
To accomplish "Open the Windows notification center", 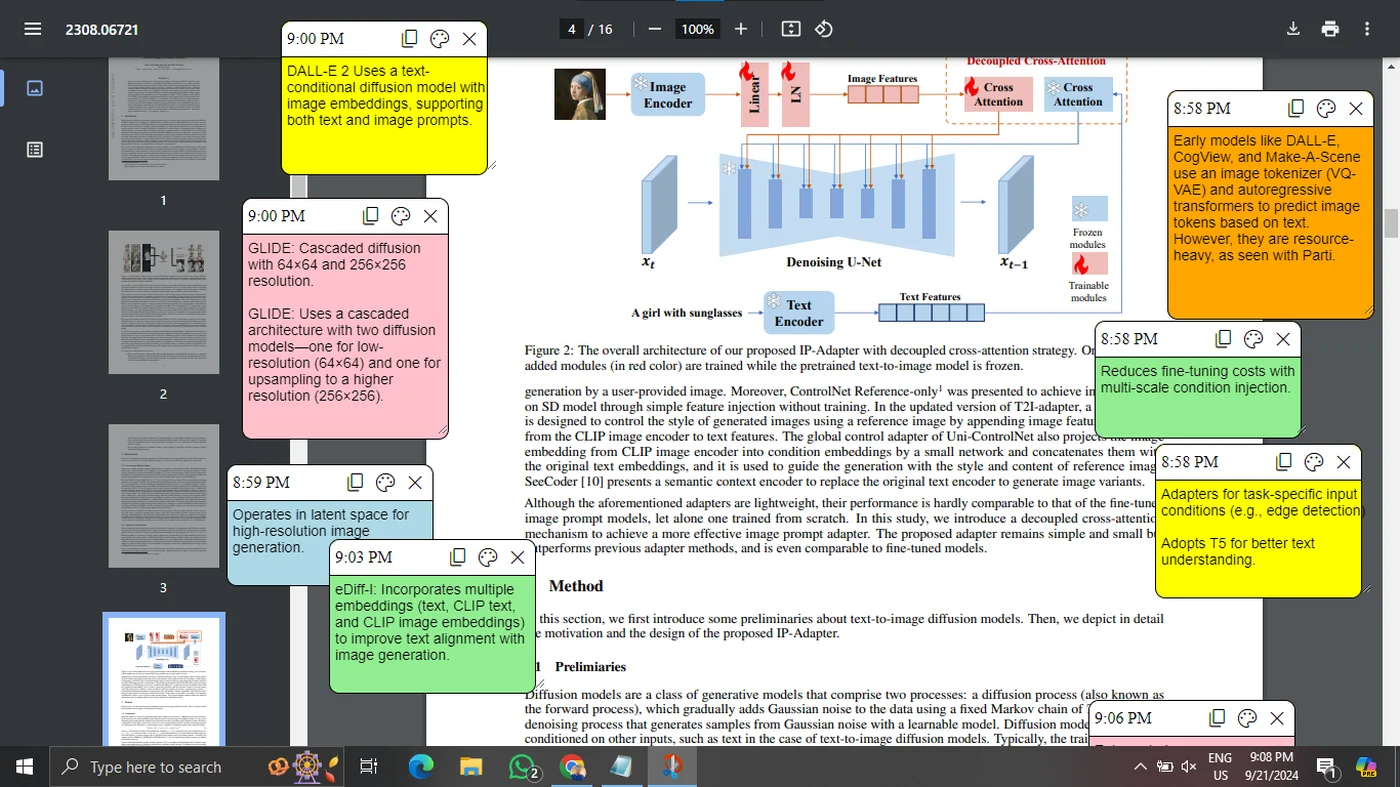I will (x=1327, y=767).
